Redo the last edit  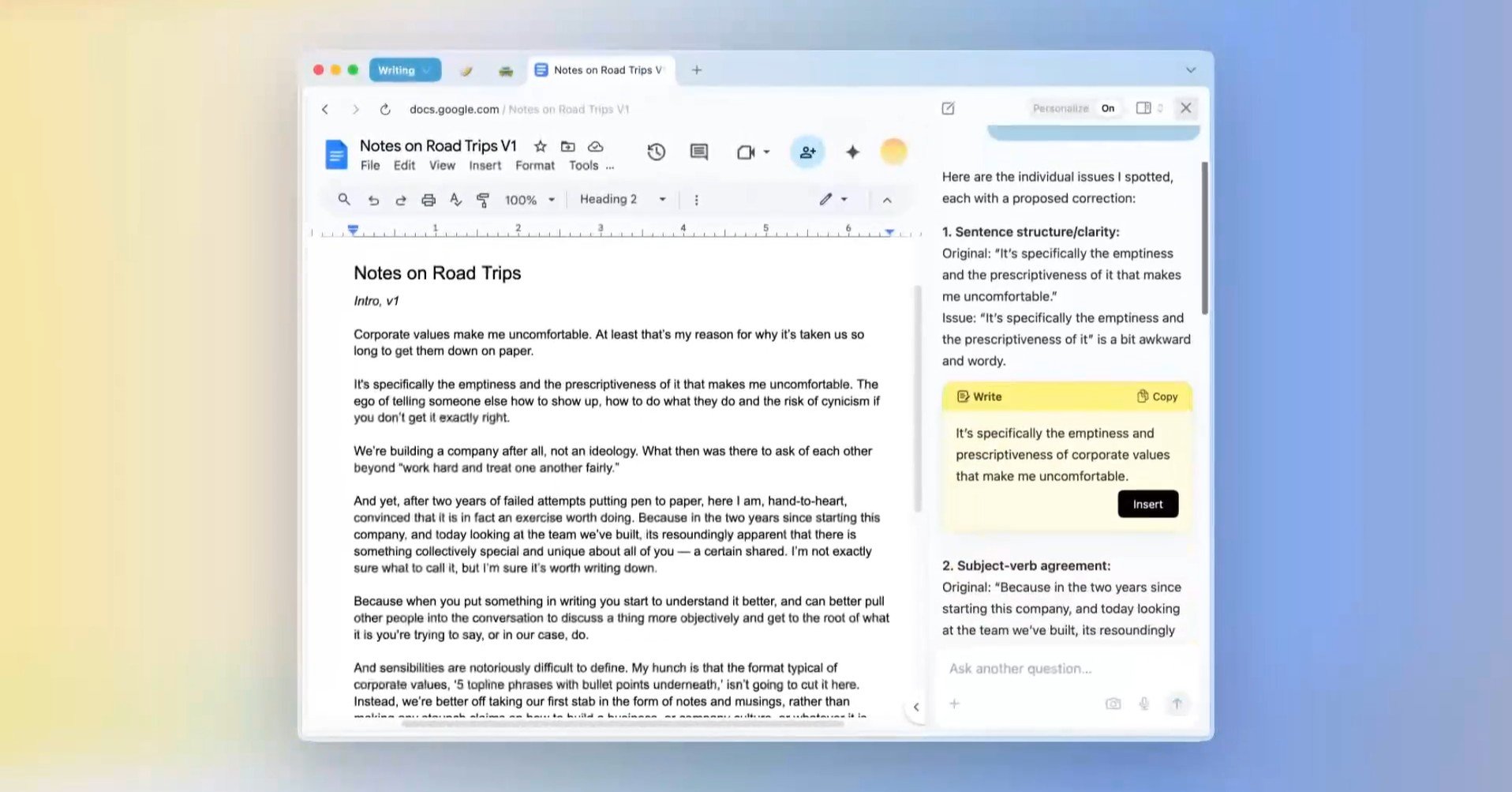coord(401,201)
